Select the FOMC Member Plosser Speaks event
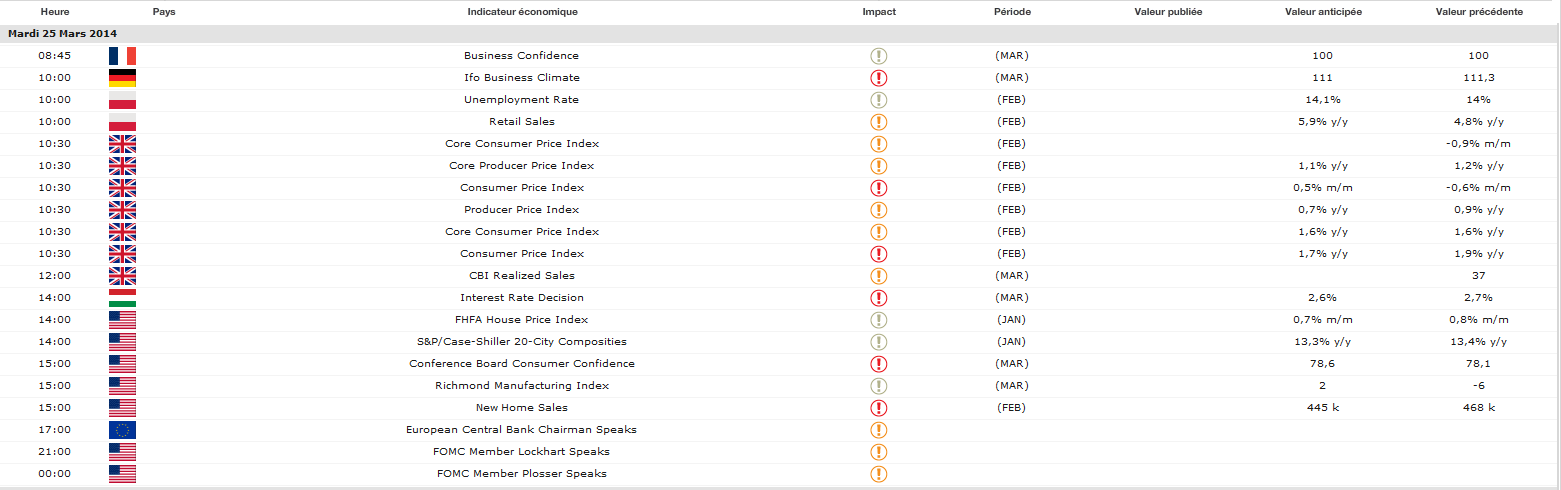The height and width of the screenshot is (490, 1561). click(x=521, y=474)
